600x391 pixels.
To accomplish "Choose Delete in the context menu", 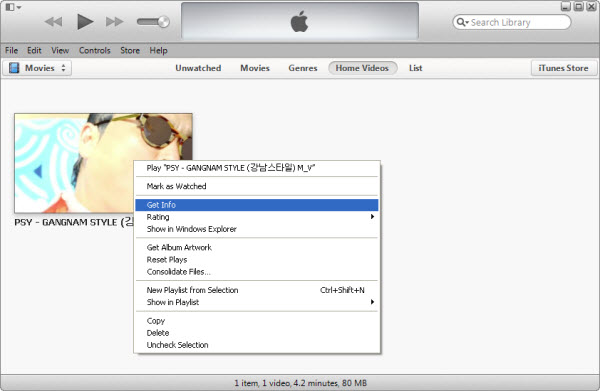I will [257, 333].
